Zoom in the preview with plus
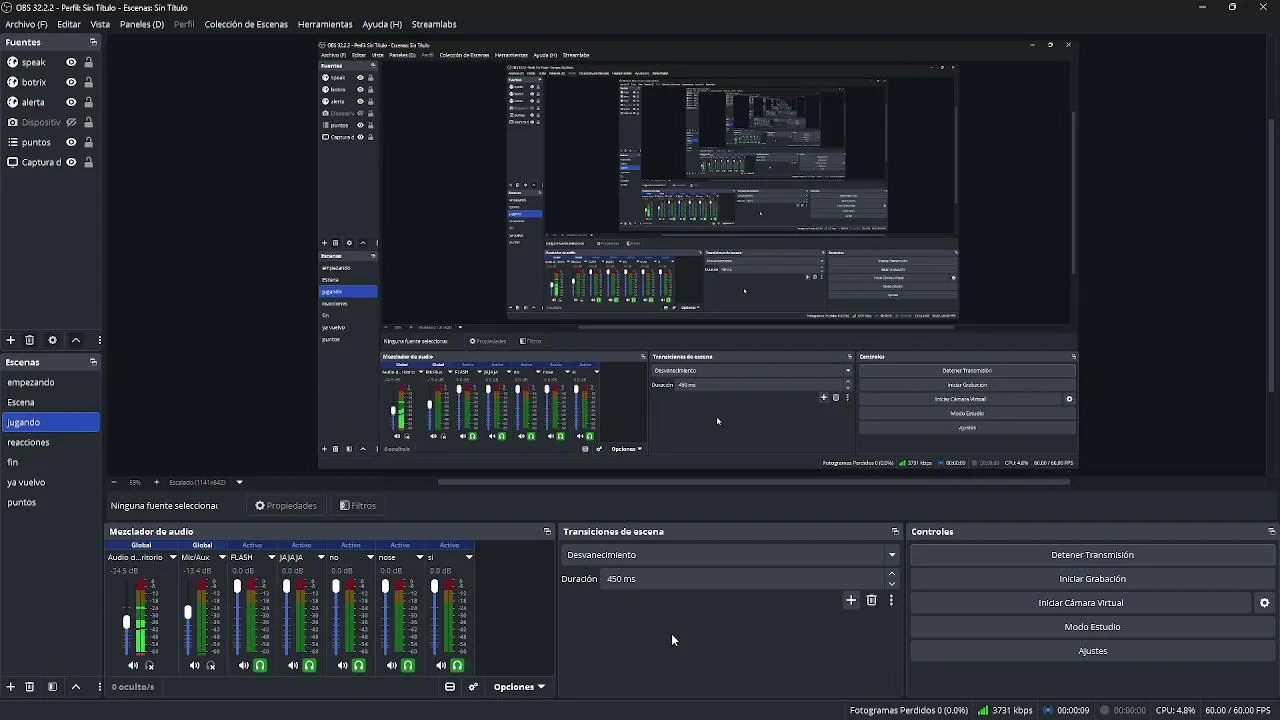 [x=156, y=482]
